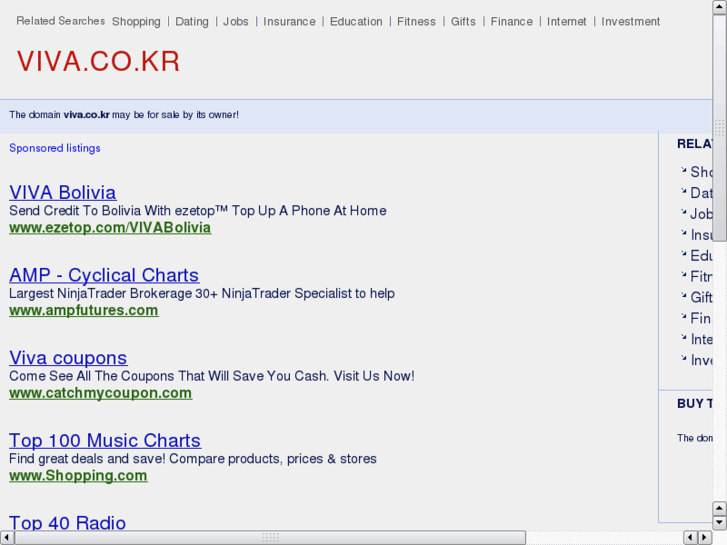Click the 'Send Credit To Bolivia' ad description
The width and height of the screenshot is (727, 545).
[198, 211]
